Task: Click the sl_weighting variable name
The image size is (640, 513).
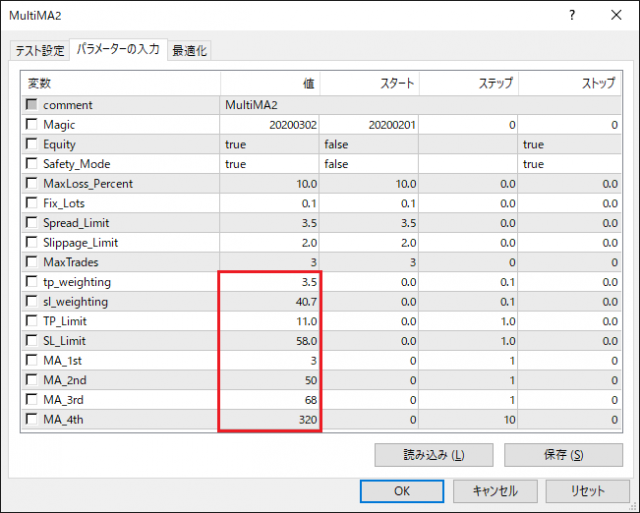Action: pyautogui.click(x=76, y=302)
